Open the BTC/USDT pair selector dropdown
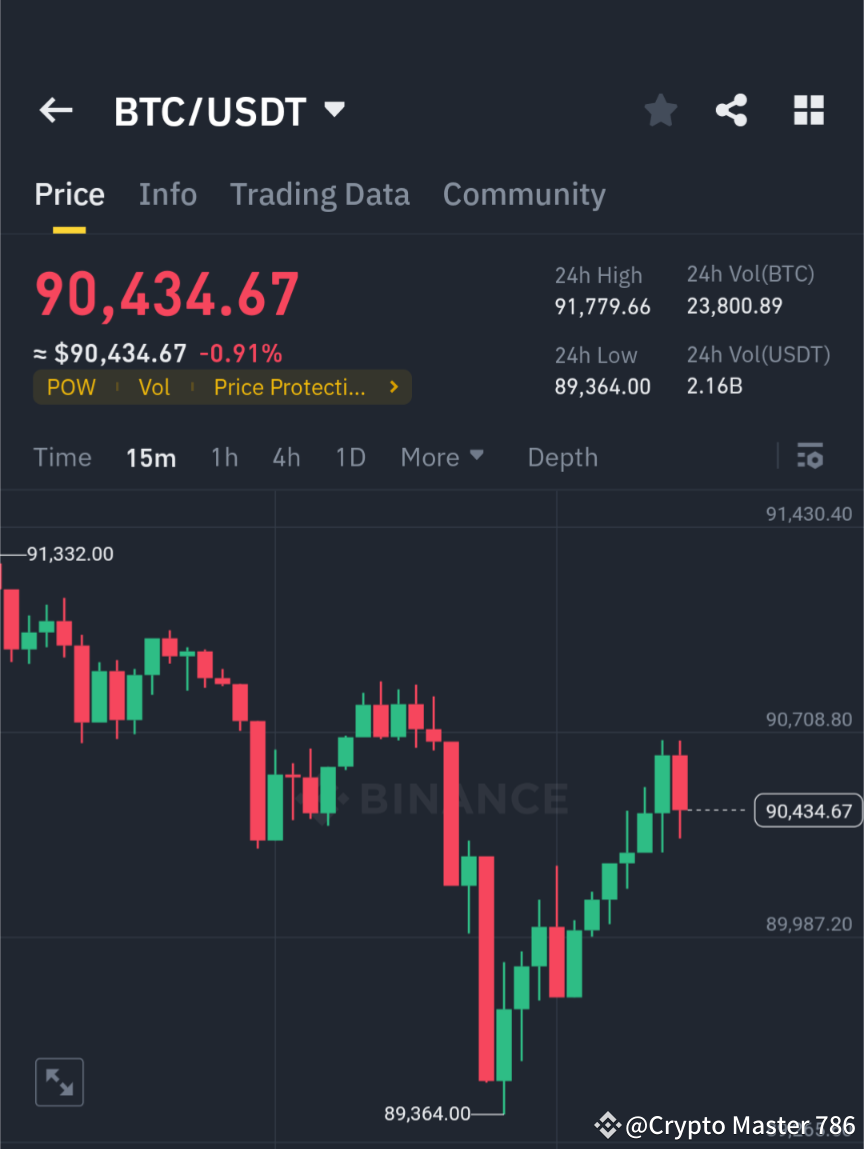864x1149 pixels. pos(334,110)
